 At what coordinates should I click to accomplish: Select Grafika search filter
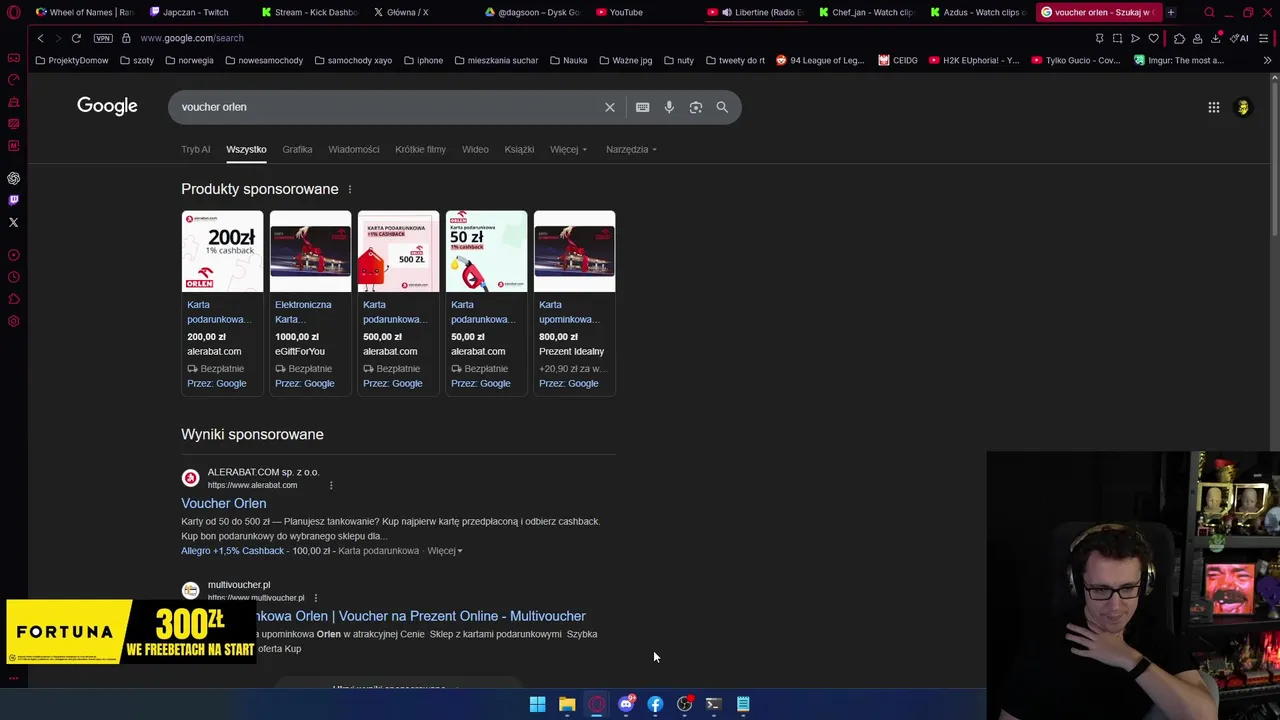pos(297,149)
